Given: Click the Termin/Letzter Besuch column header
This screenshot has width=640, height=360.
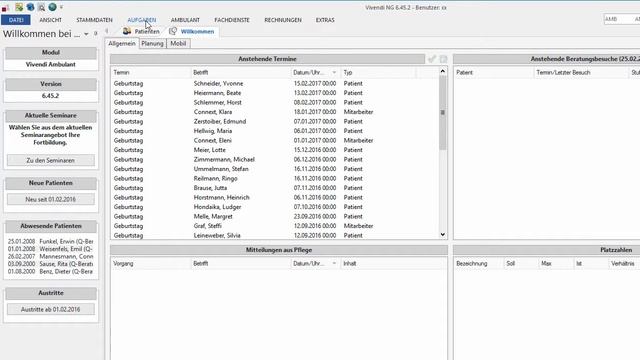Looking at the screenshot, I should click(x=581, y=72).
